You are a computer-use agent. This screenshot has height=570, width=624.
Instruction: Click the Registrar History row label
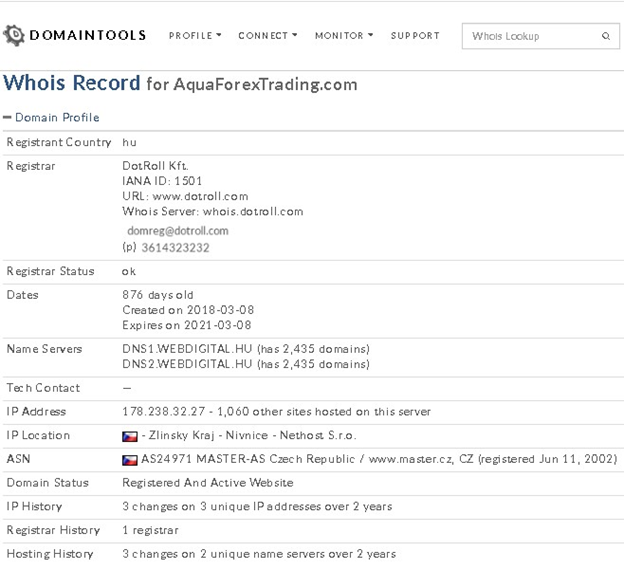point(53,531)
